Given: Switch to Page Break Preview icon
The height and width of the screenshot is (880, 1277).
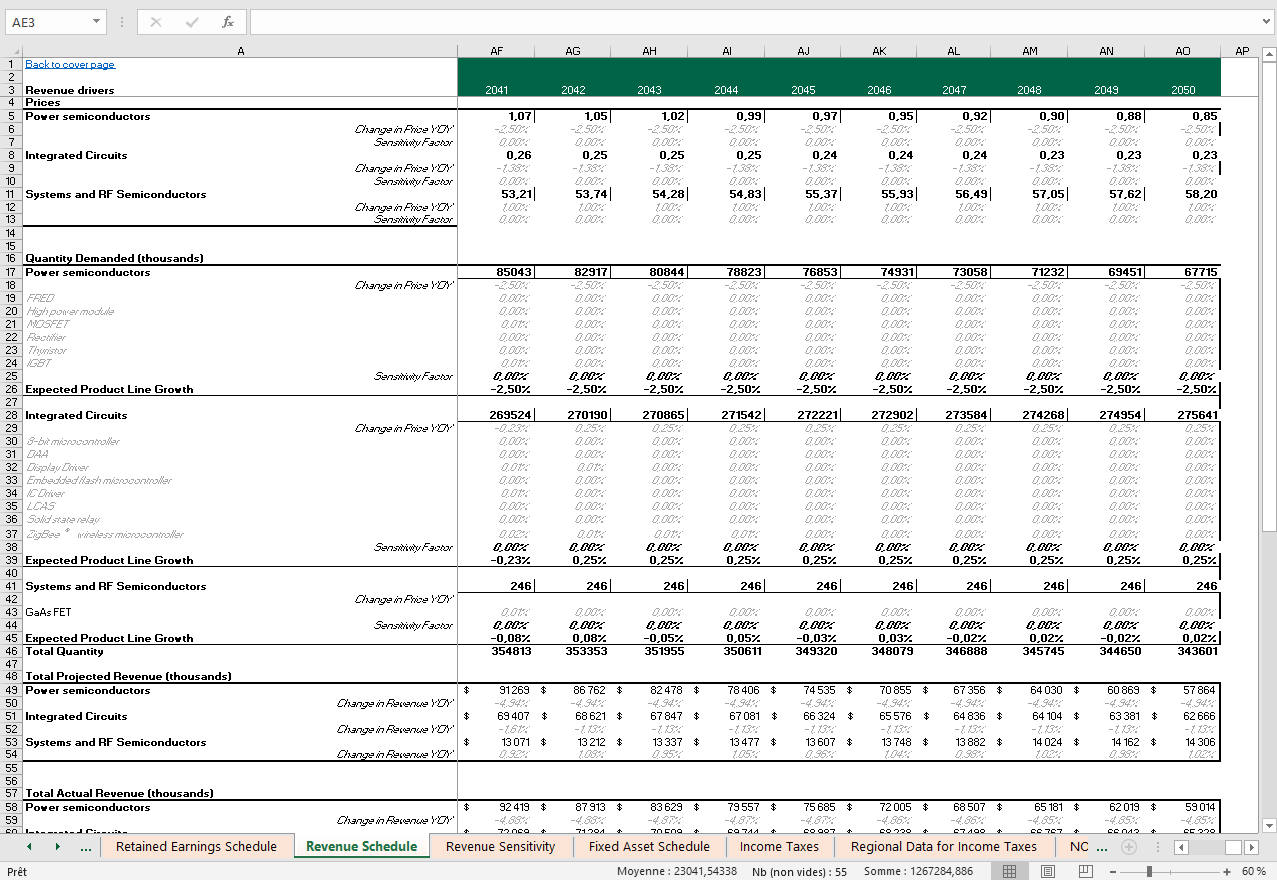Looking at the screenshot, I should tap(1087, 872).
